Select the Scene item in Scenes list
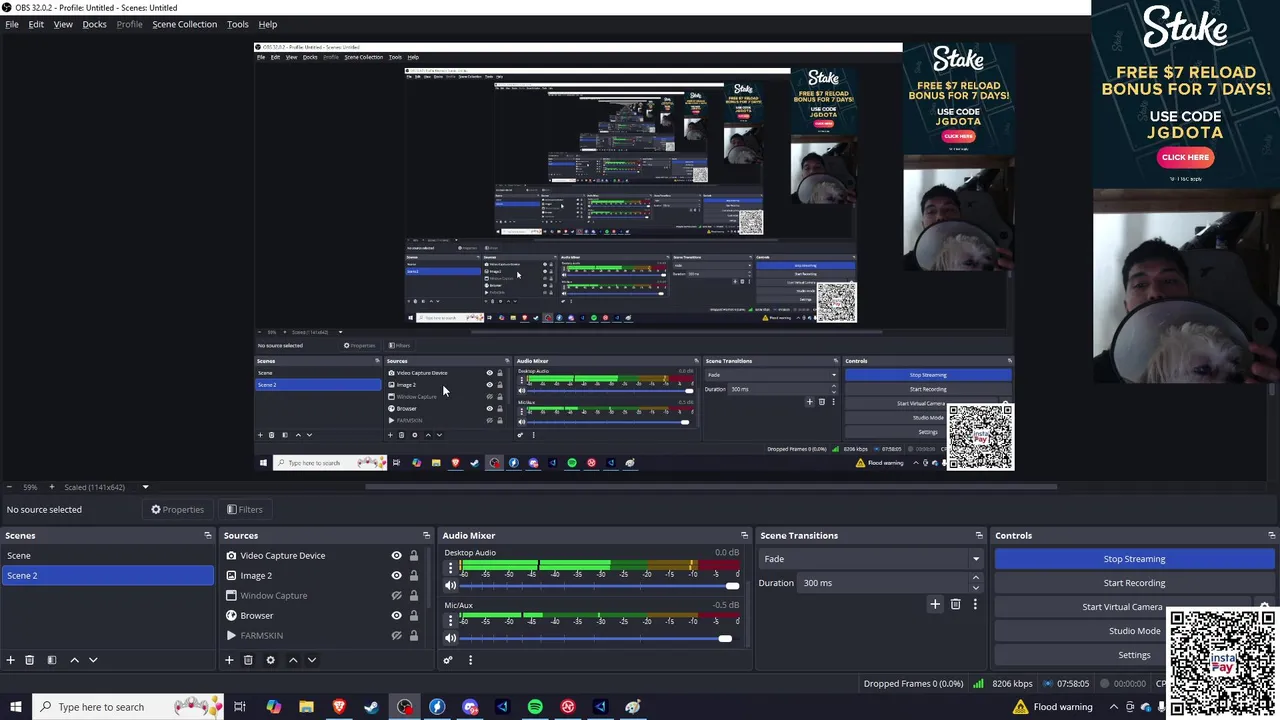This screenshot has width=1280, height=720. pyautogui.click(x=107, y=556)
